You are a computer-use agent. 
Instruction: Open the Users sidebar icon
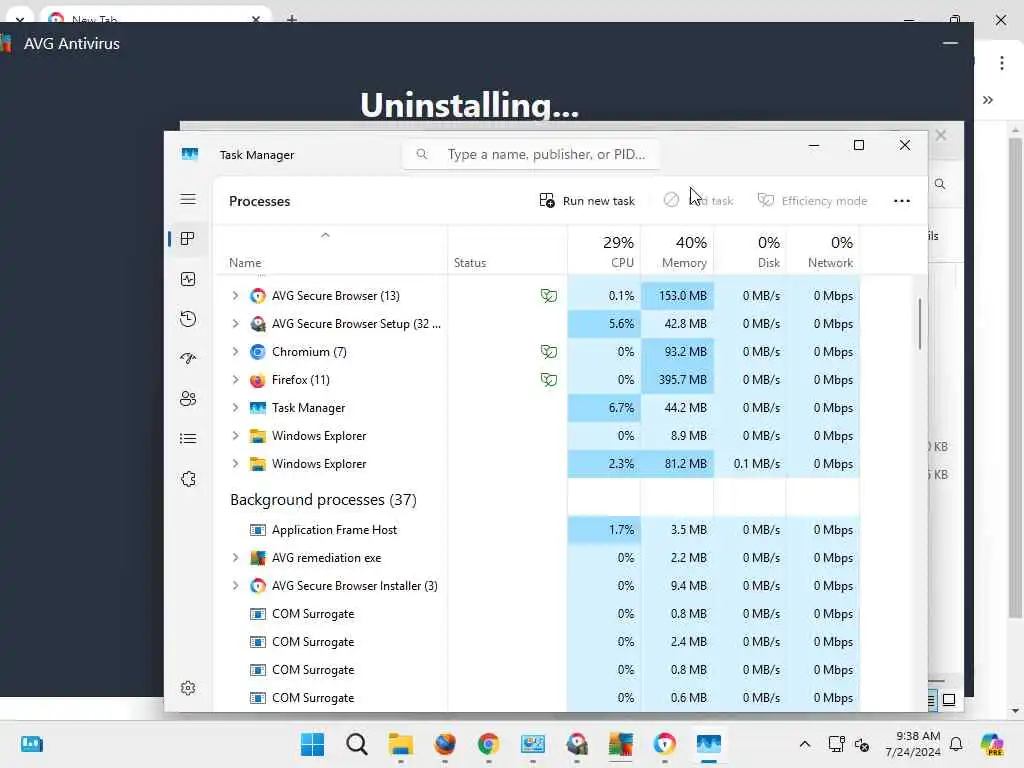(188, 398)
